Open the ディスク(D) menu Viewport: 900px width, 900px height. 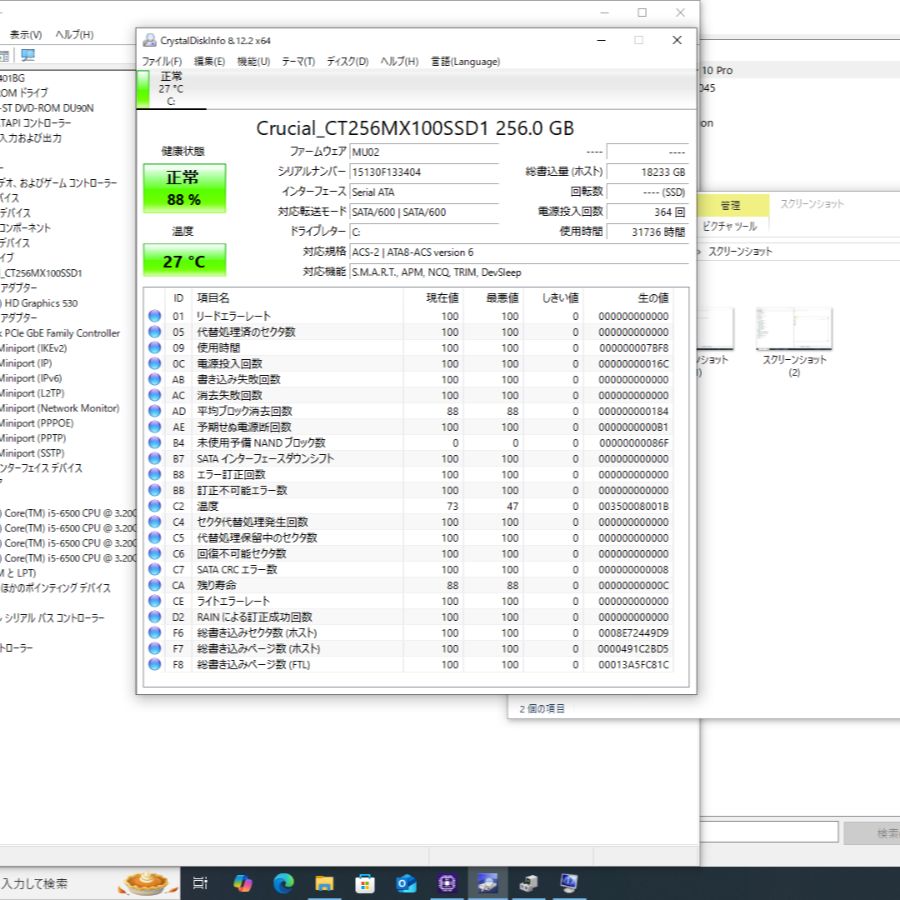point(347,62)
